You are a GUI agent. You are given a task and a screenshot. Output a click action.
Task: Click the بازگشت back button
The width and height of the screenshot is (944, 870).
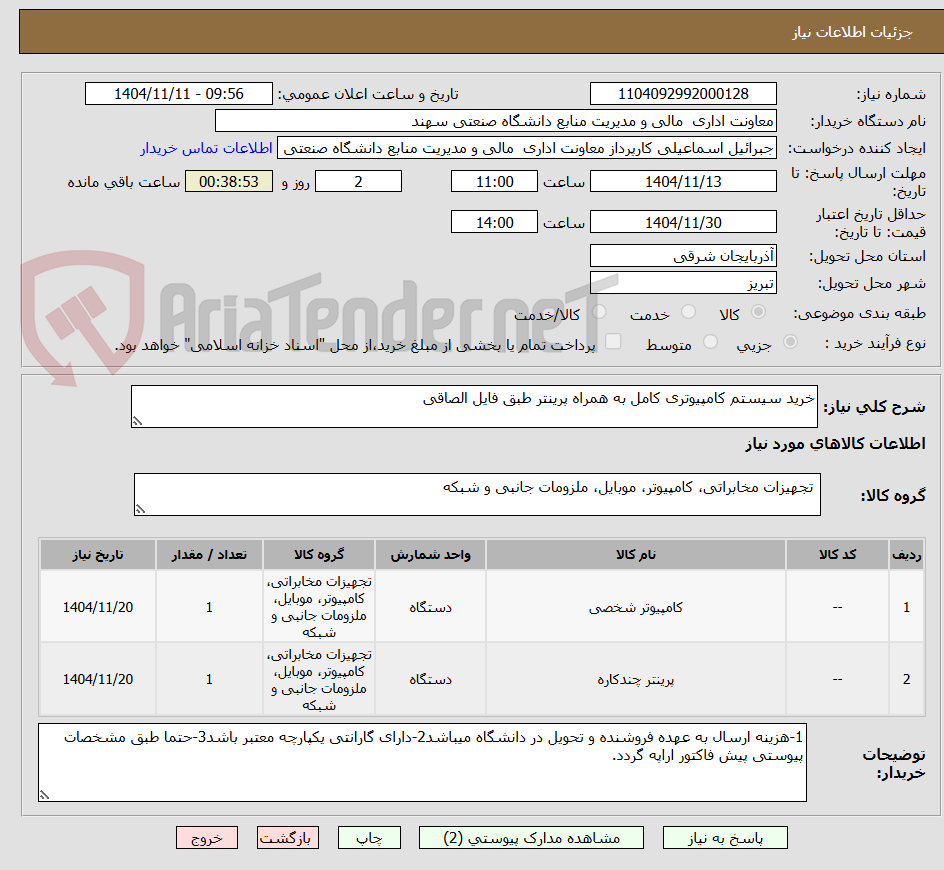pos(288,837)
